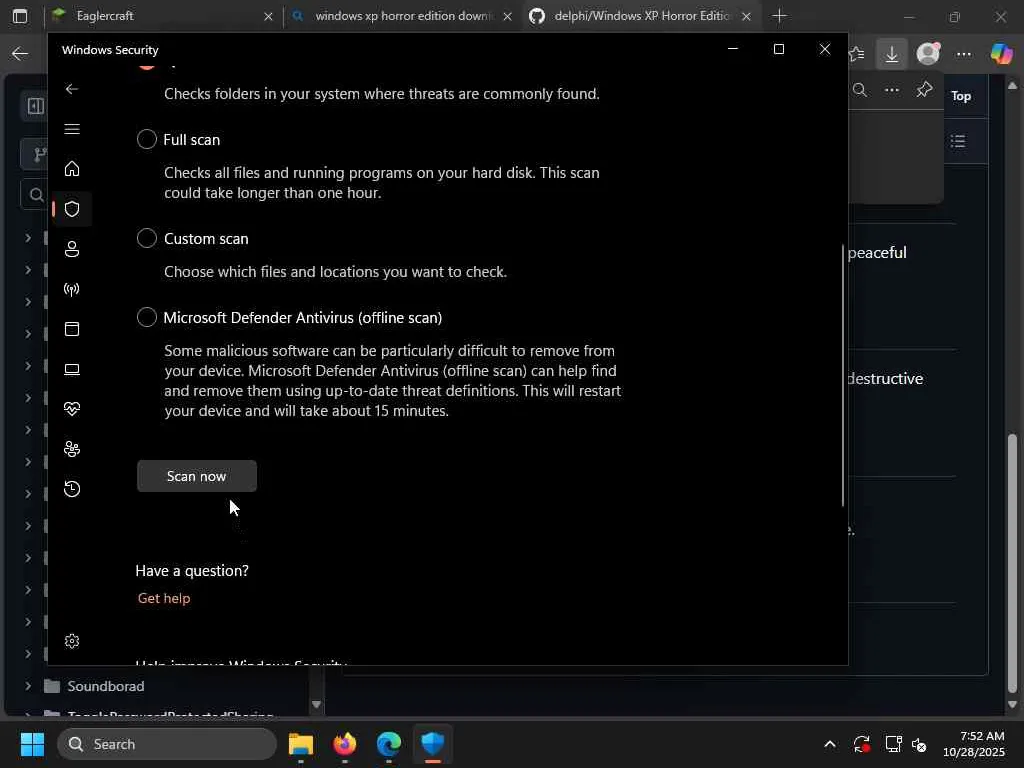Open Account protection person icon
1024x768 pixels.
tap(72, 249)
